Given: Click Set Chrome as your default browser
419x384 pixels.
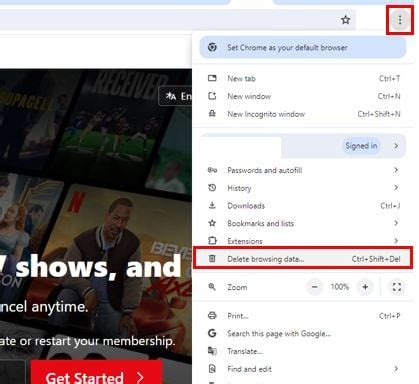Looking at the screenshot, I should point(303,47).
